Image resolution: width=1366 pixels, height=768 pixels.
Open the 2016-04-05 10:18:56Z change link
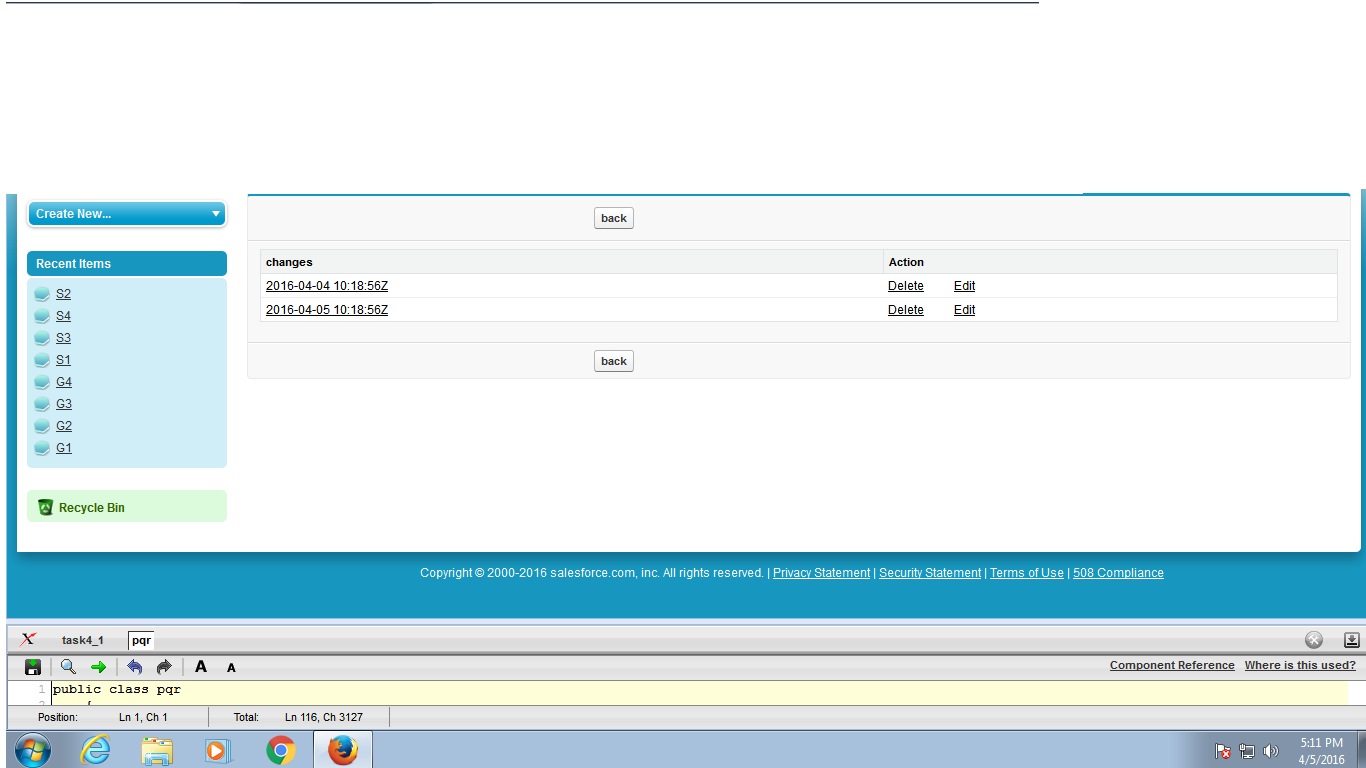327,310
